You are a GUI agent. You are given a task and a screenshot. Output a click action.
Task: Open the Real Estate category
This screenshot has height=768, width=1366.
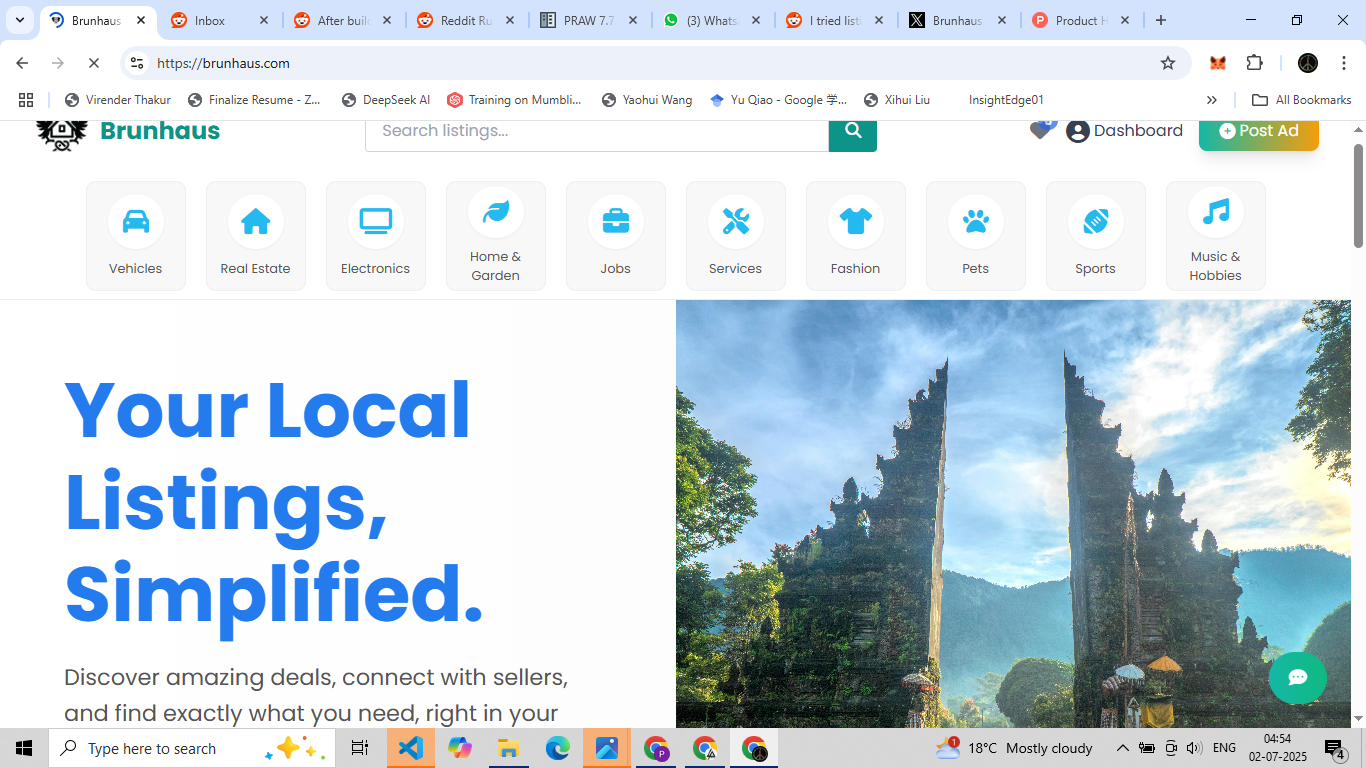(256, 236)
